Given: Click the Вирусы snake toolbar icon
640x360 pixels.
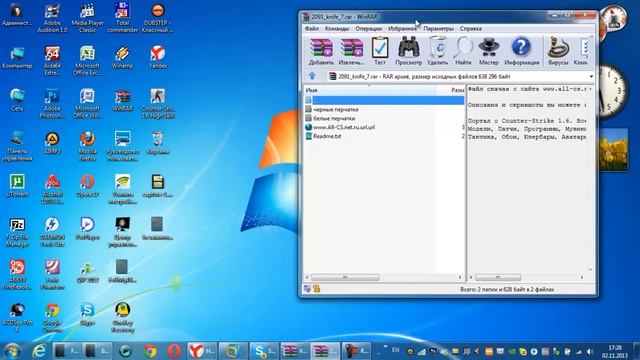Looking at the screenshot, I should point(558,51).
